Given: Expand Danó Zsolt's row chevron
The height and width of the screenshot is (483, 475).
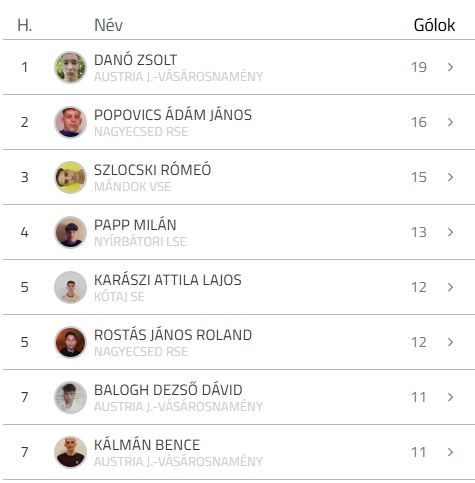Looking at the screenshot, I should [450, 67].
